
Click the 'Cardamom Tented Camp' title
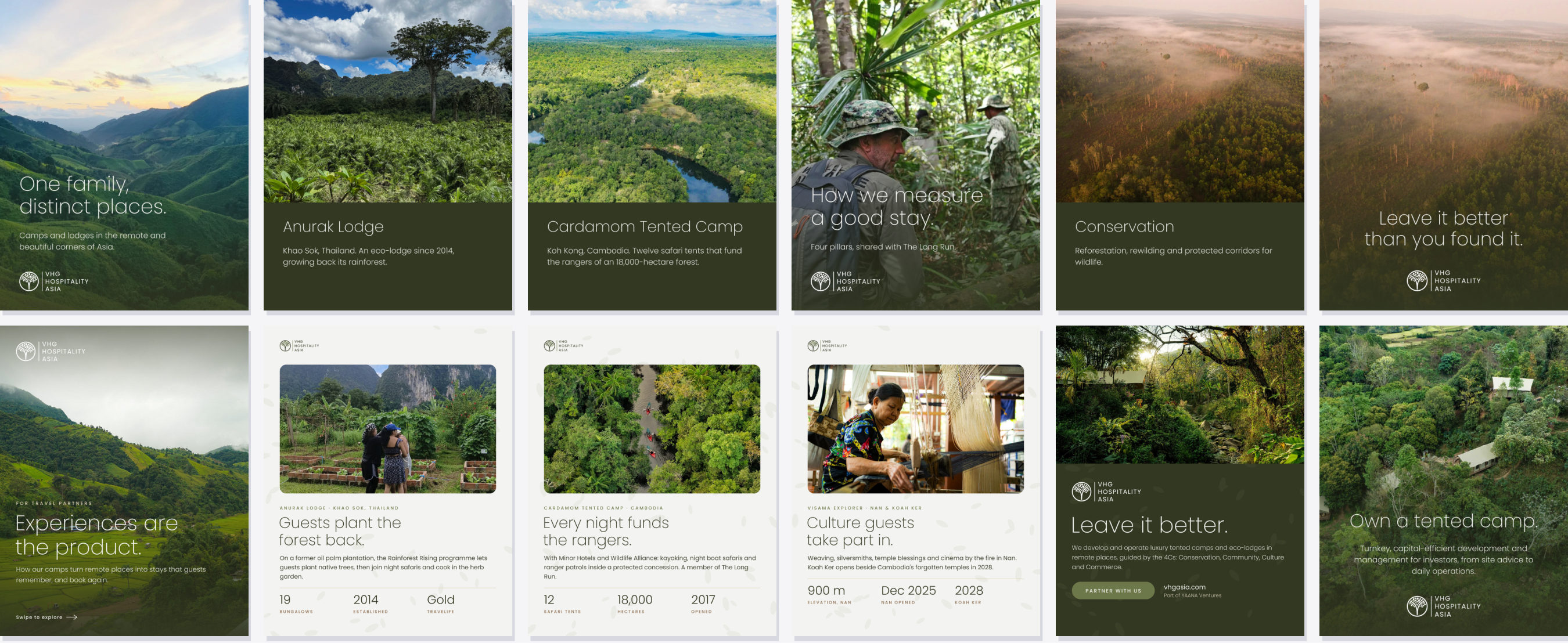point(645,227)
